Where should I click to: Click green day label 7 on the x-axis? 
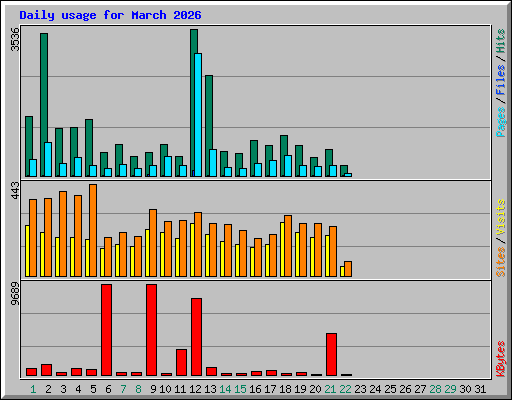coord(123,389)
